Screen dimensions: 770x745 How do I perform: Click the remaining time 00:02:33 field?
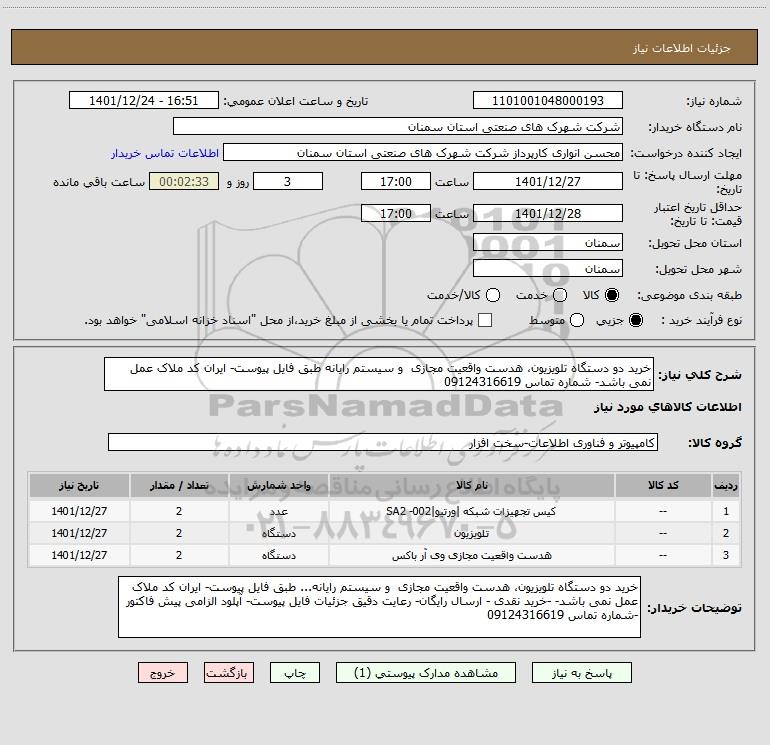pyautogui.click(x=184, y=181)
